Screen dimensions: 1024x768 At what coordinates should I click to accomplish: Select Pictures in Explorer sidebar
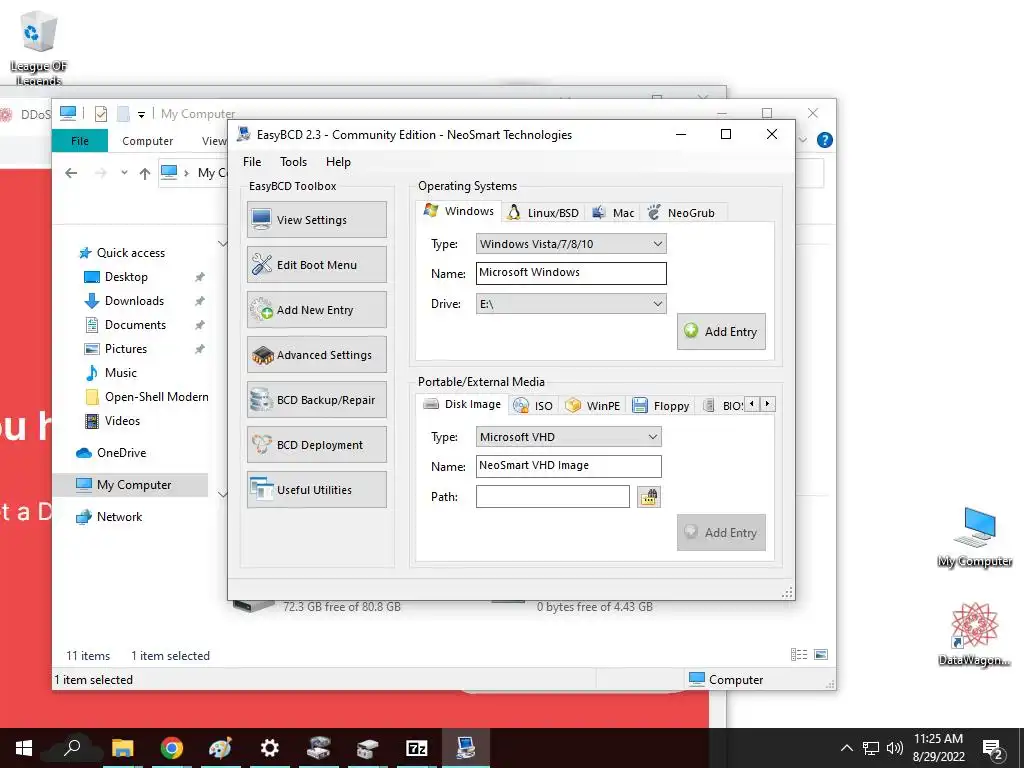point(125,349)
